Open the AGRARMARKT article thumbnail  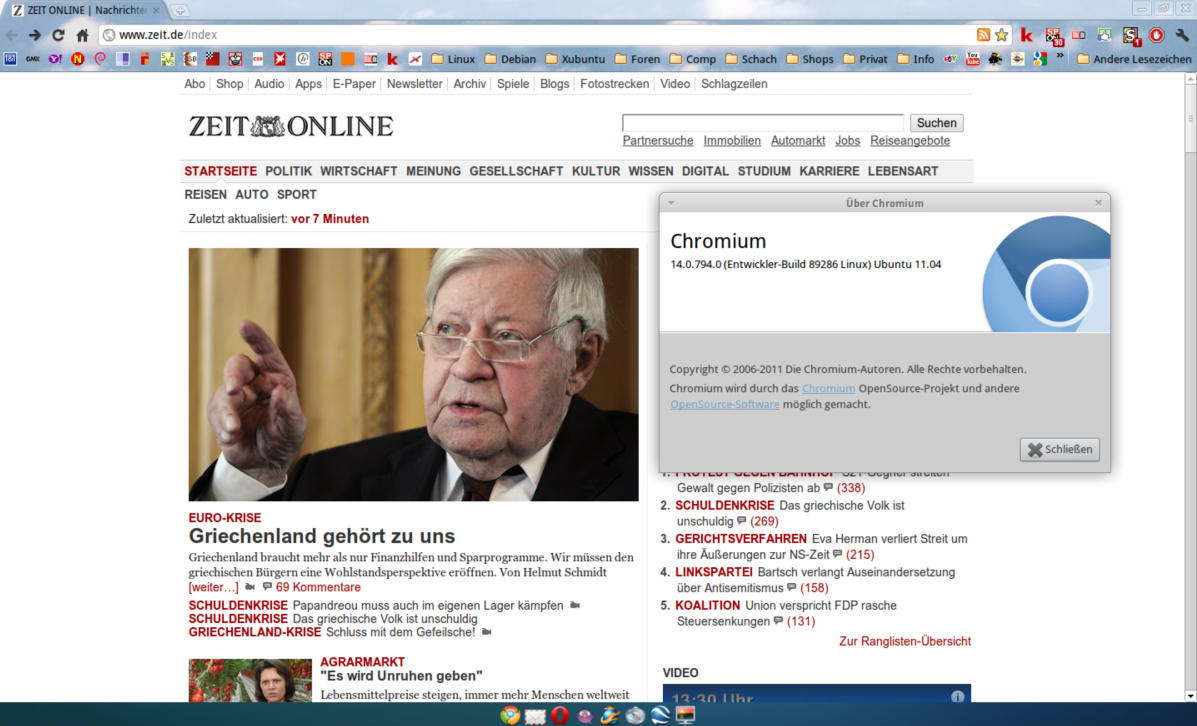click(250, 680)
